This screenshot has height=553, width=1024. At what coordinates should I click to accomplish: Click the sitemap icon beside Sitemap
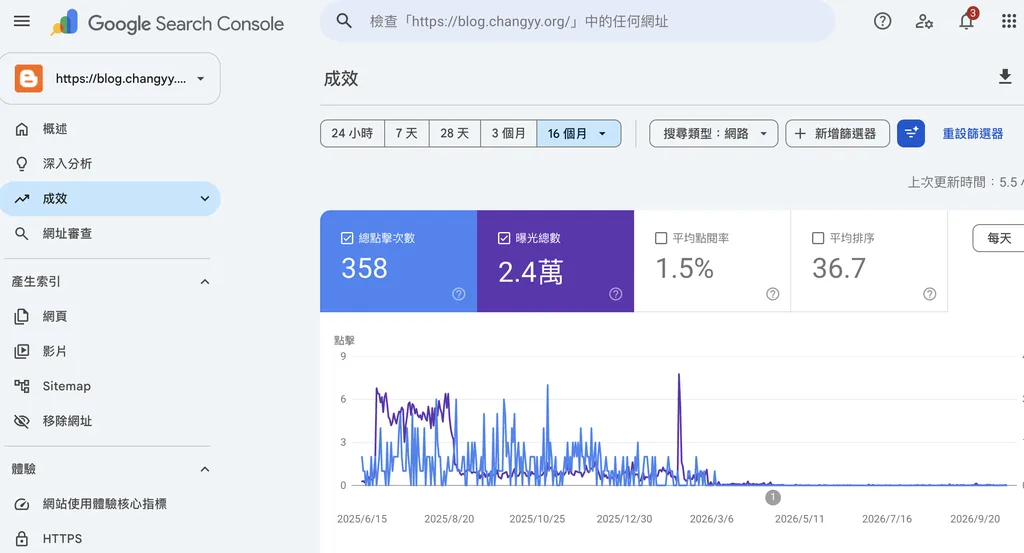[x=22, y=387]
